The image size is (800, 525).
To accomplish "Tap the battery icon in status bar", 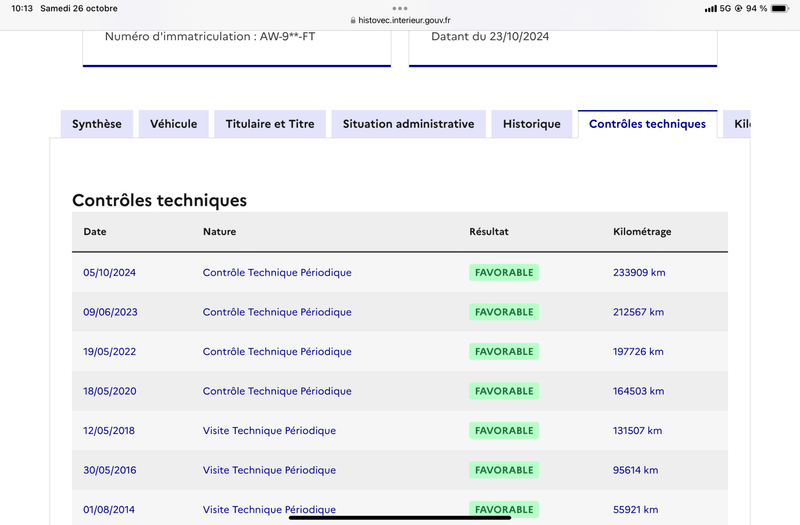I will 780,8.
